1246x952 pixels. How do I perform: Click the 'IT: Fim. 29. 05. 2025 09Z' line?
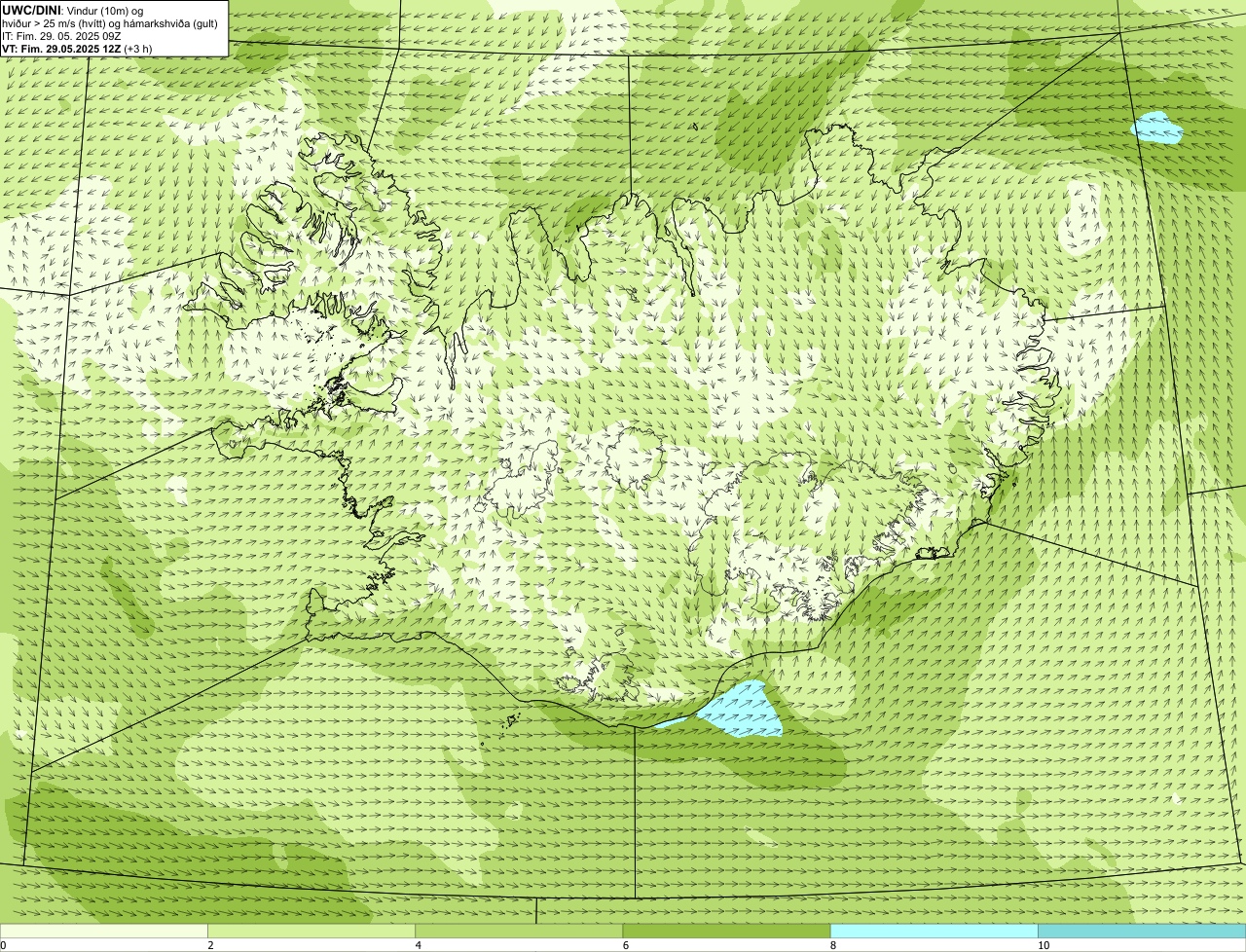pos(62,36)
